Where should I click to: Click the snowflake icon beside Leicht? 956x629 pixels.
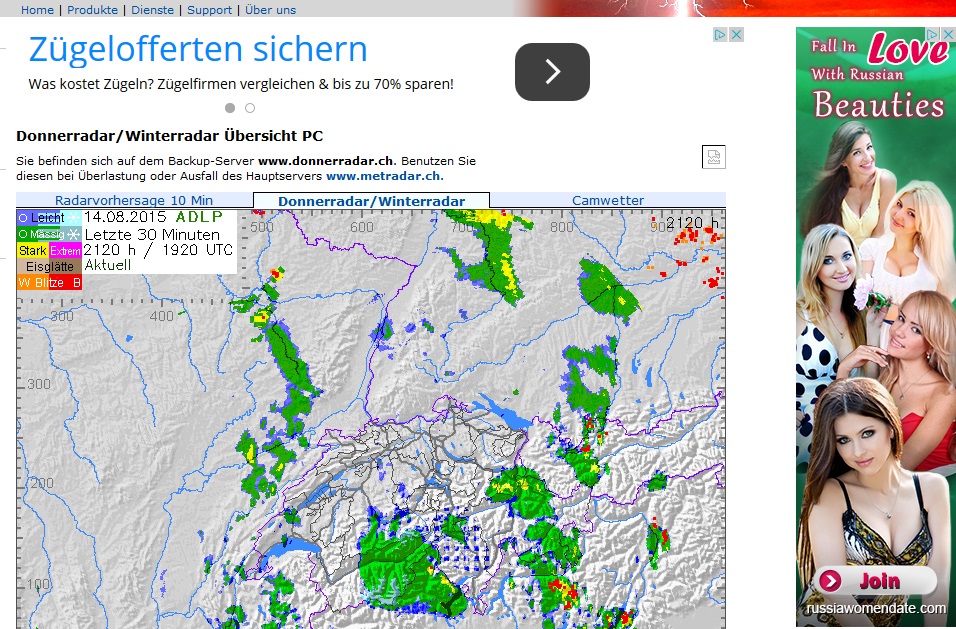click(74, 218)
